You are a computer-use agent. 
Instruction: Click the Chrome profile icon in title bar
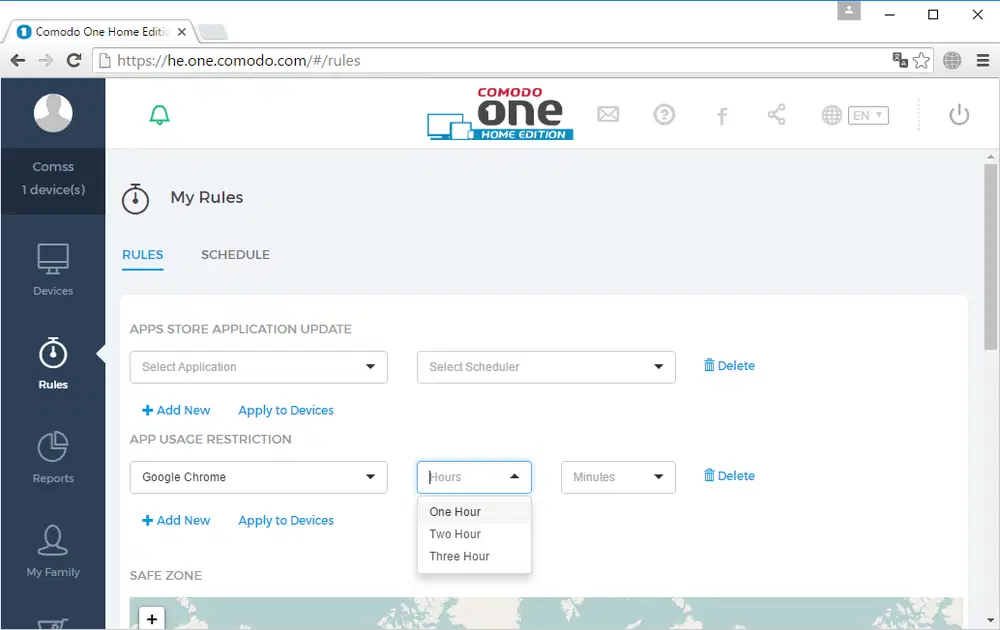[849, 11]
